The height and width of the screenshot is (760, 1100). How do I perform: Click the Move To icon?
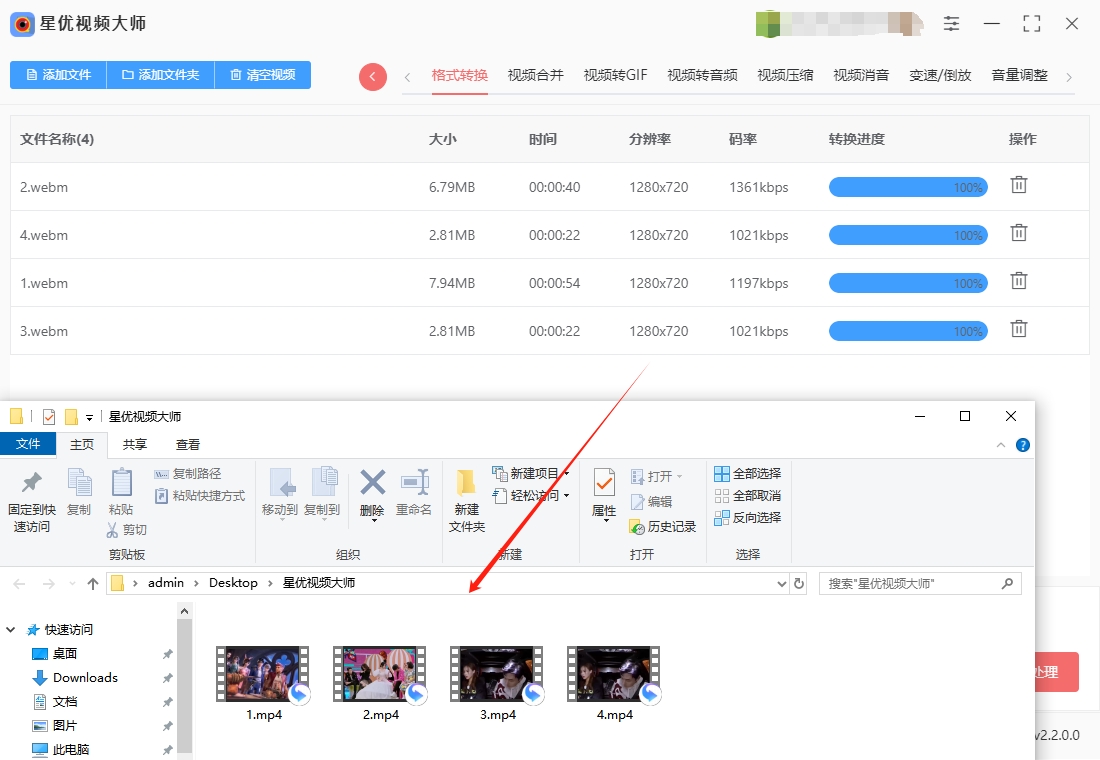pos(281,484)
